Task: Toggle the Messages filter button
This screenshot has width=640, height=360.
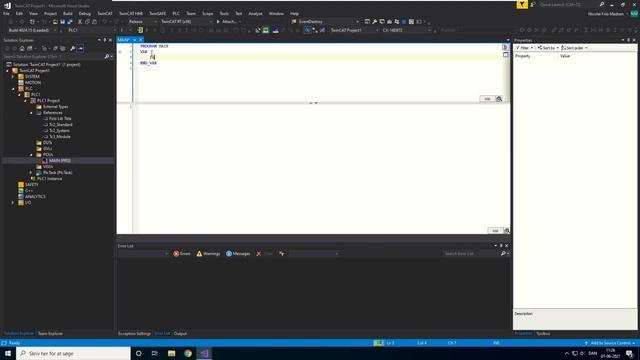Action: [x=238, y=253]
